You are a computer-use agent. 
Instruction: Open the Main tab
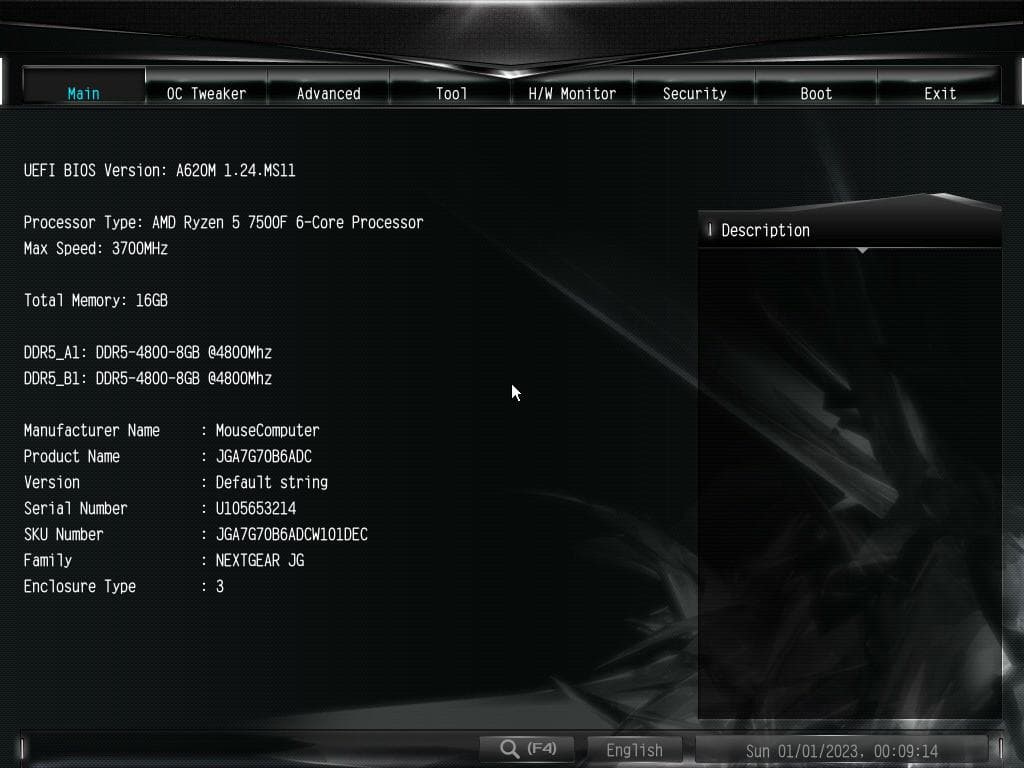(84, 86)
